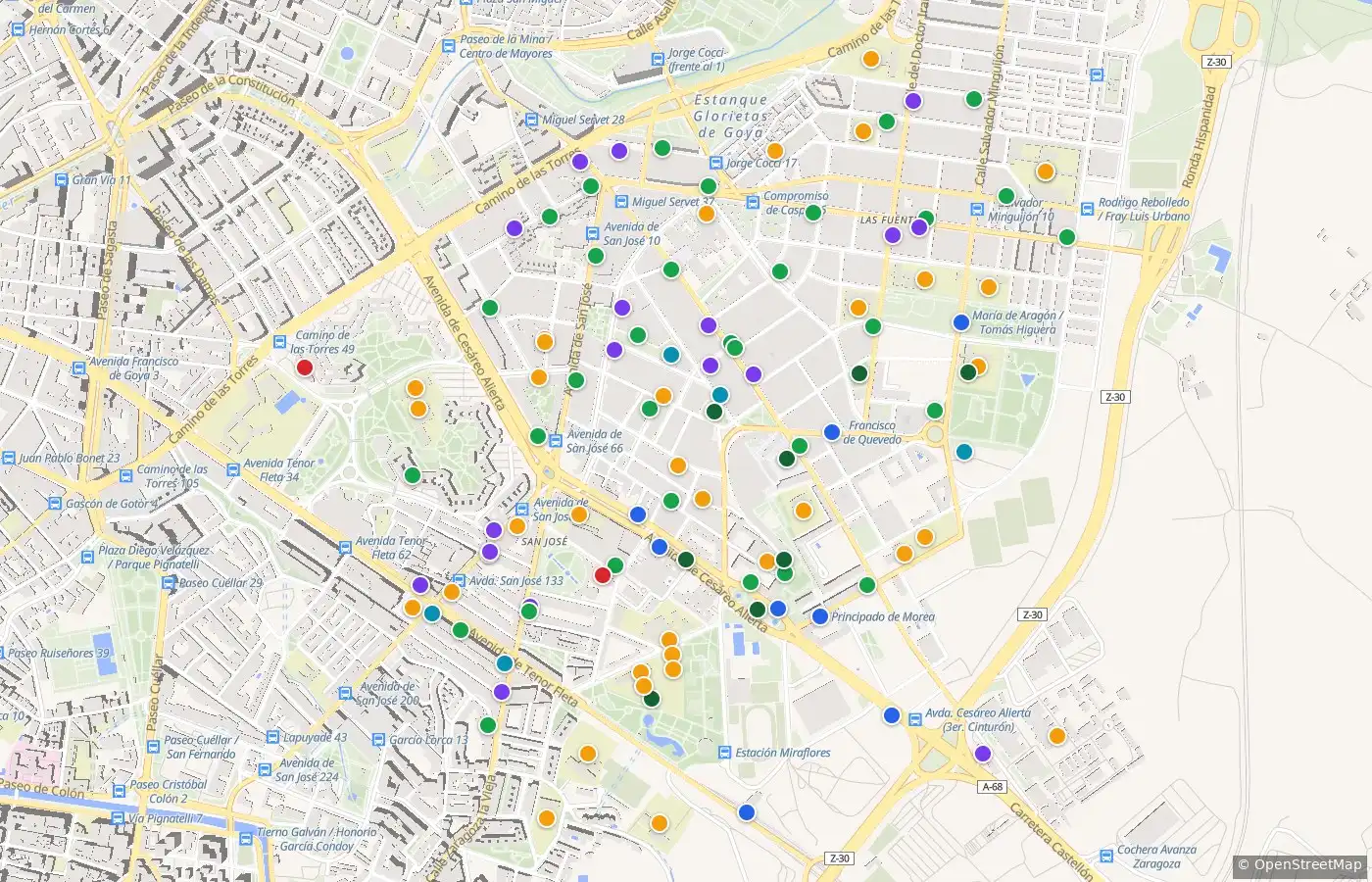Select the A-68 road shield
The image size is (1372, 882).
tap(993, 786)
